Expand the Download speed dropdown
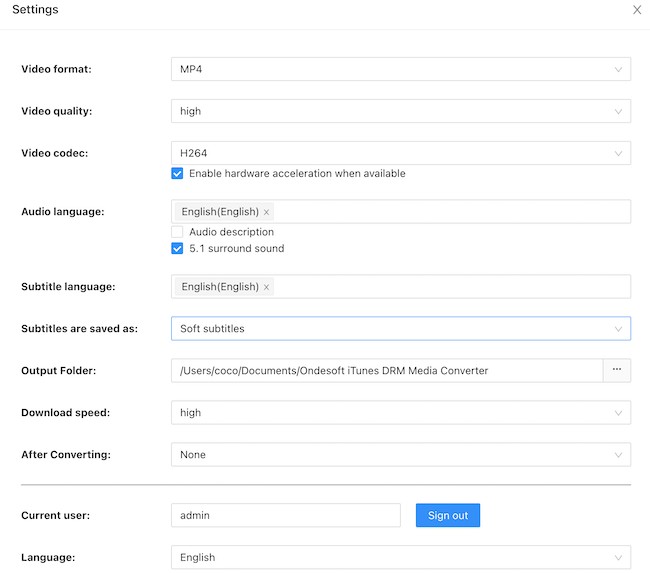The width and height of the screenshot is (650, 573). [x=400, y=412]
